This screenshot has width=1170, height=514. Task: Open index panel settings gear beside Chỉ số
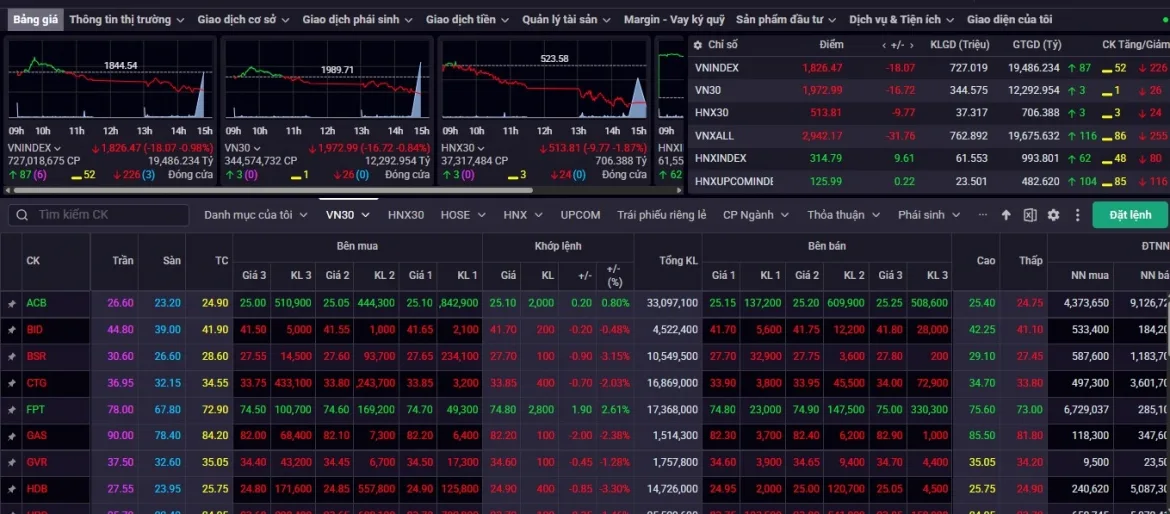(698, 45)
